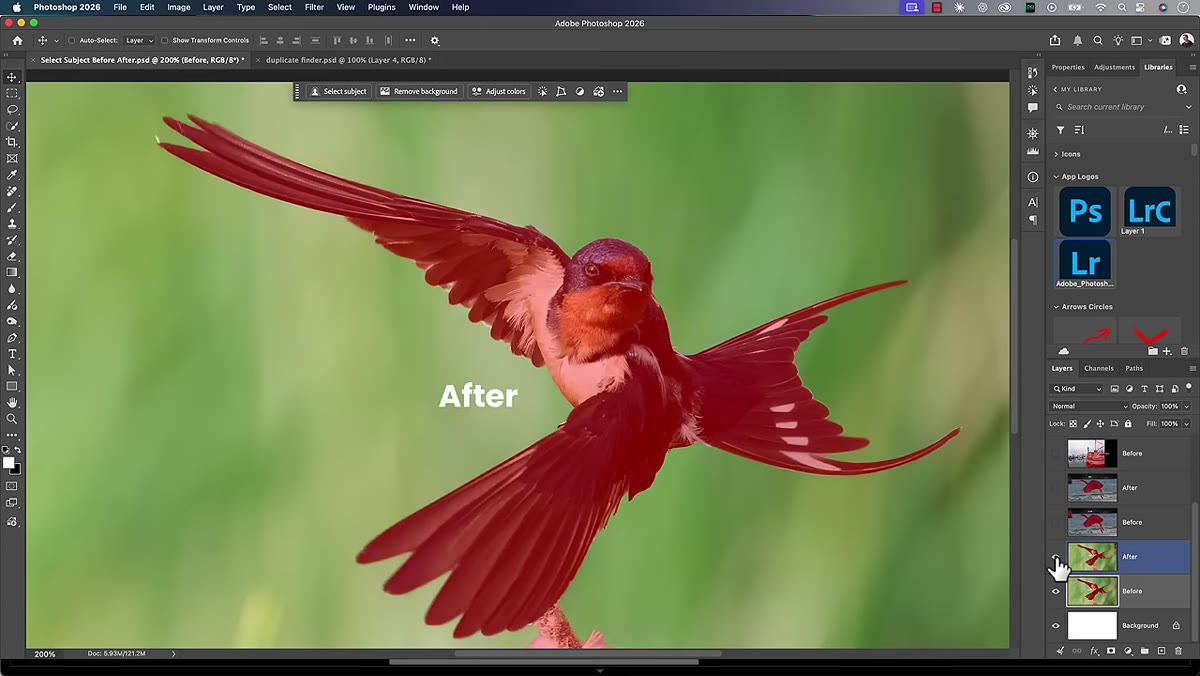Create new adjustment layer icon
The height and width of the screenshot is (676, 1200).
click(1128, 651)
